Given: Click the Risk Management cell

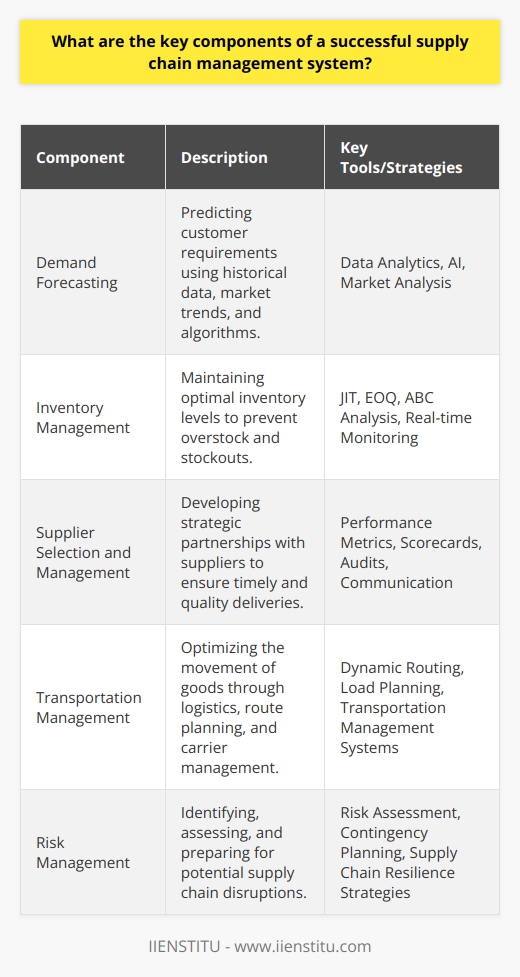Looking at the screenshot, I should (x=93, y=852).
